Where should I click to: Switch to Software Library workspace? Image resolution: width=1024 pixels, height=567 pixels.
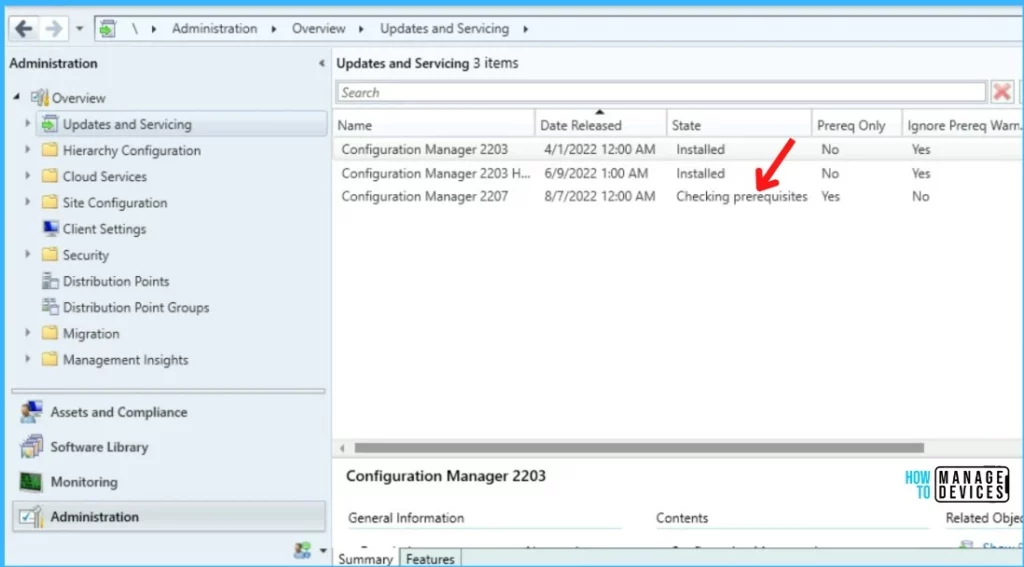point(168,447)
